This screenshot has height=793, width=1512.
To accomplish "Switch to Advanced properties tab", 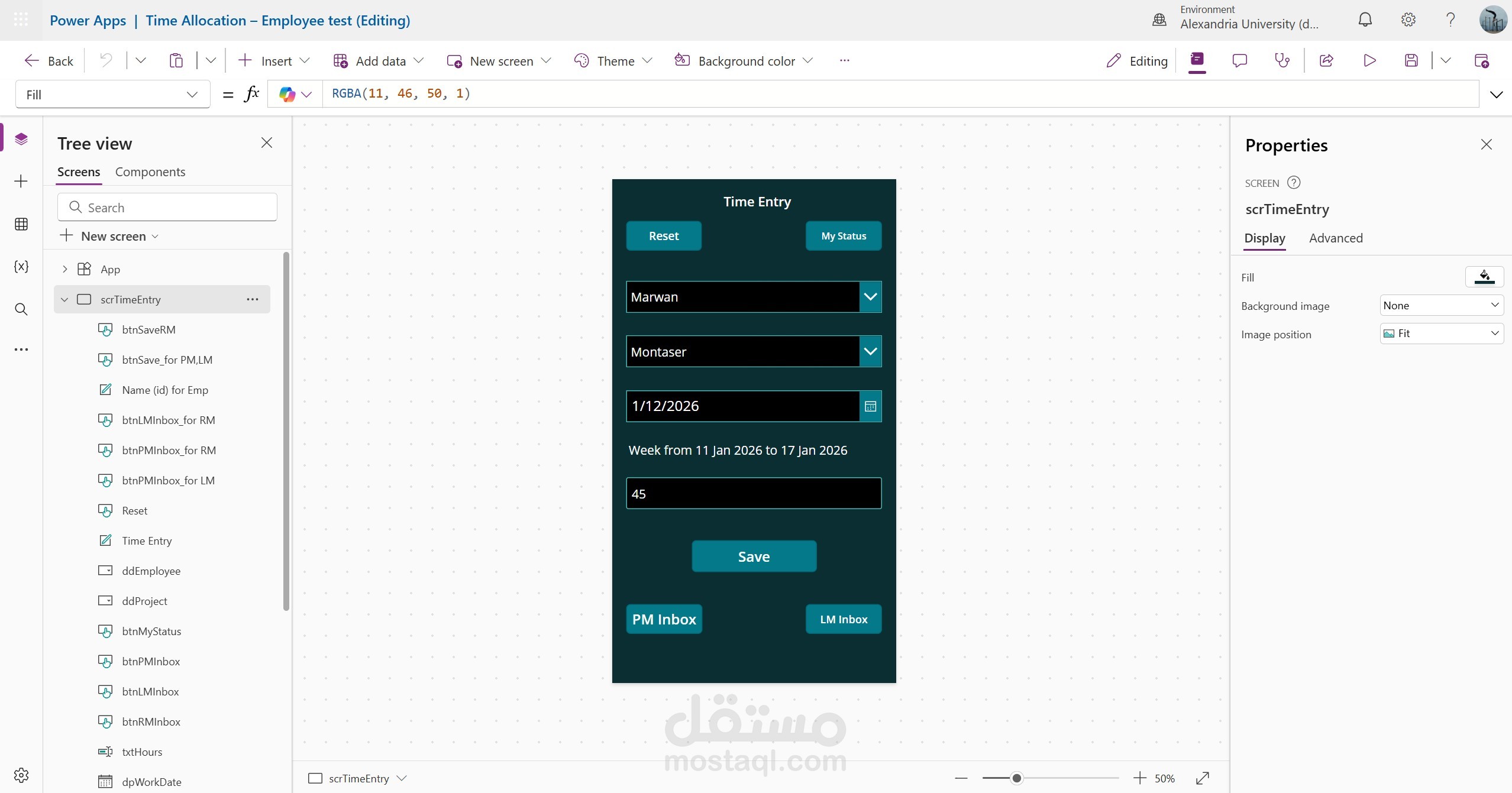I will [1336, 238].
